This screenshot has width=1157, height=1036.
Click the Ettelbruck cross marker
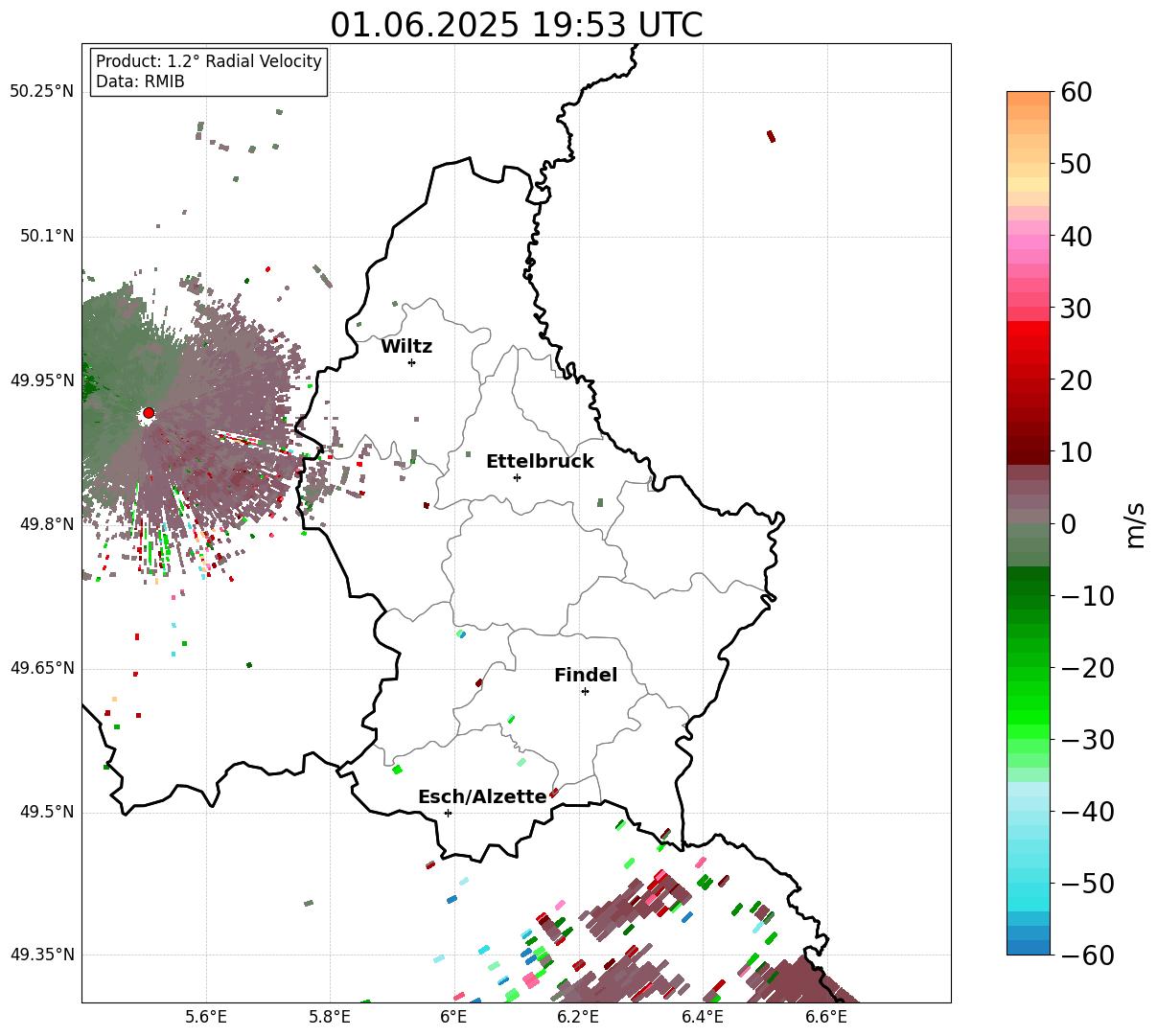click(518, 477)
